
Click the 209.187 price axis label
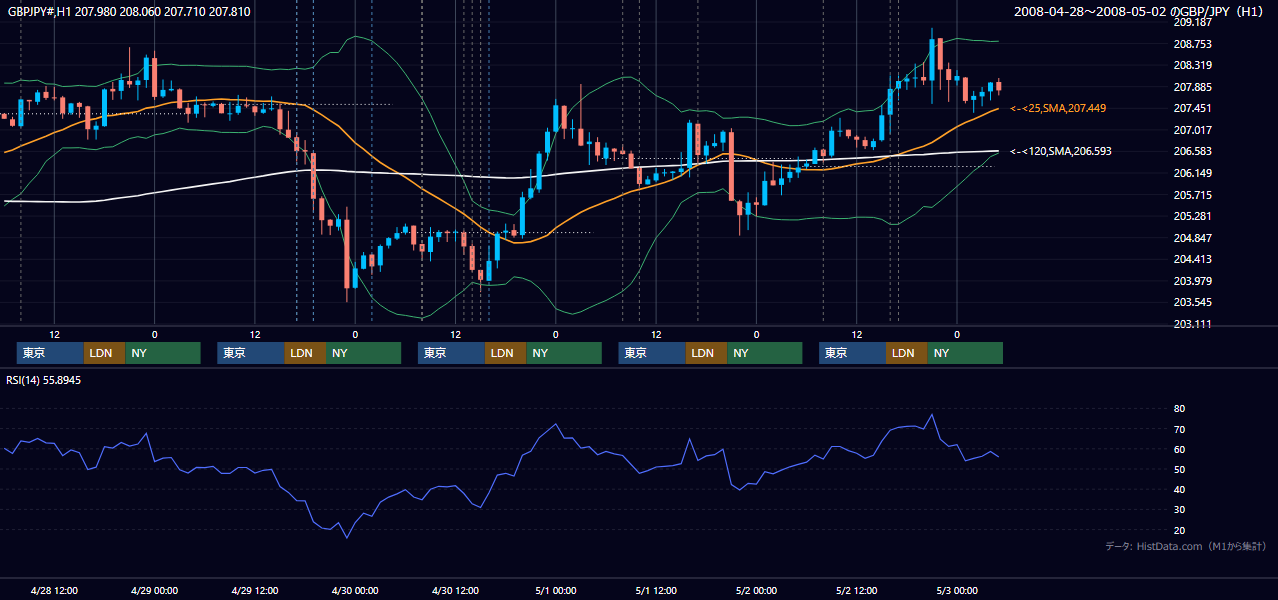pyautogui.click(x=1192, y=22)
